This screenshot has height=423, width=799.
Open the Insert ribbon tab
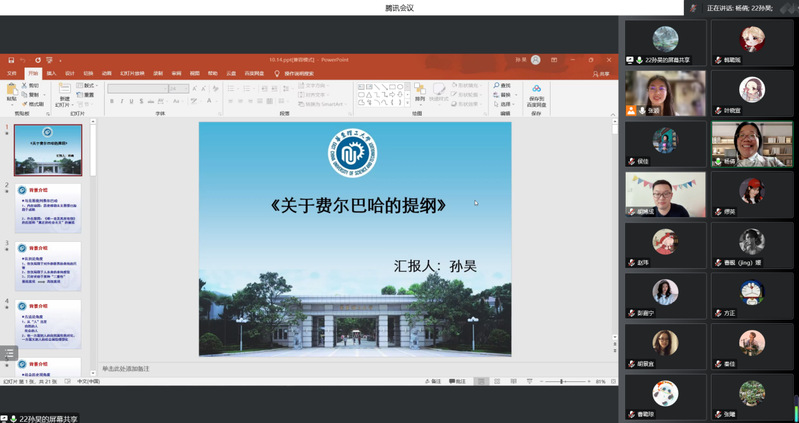(x=52, y=73)
